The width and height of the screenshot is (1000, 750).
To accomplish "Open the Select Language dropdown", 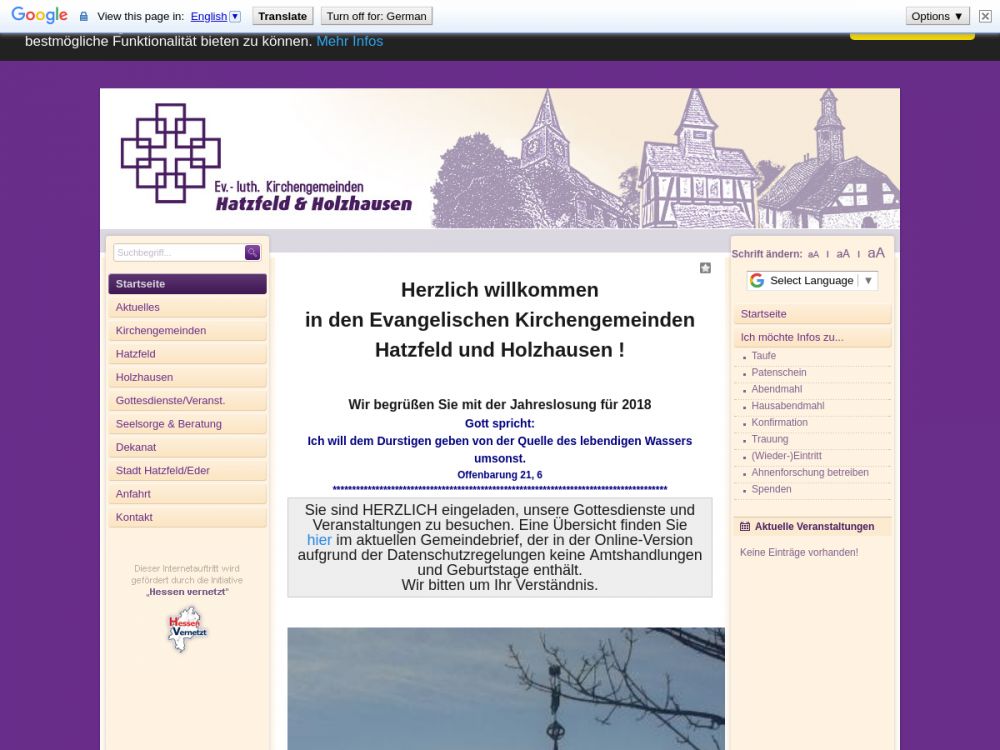I will pyautogui.click(x=812, y=281).
